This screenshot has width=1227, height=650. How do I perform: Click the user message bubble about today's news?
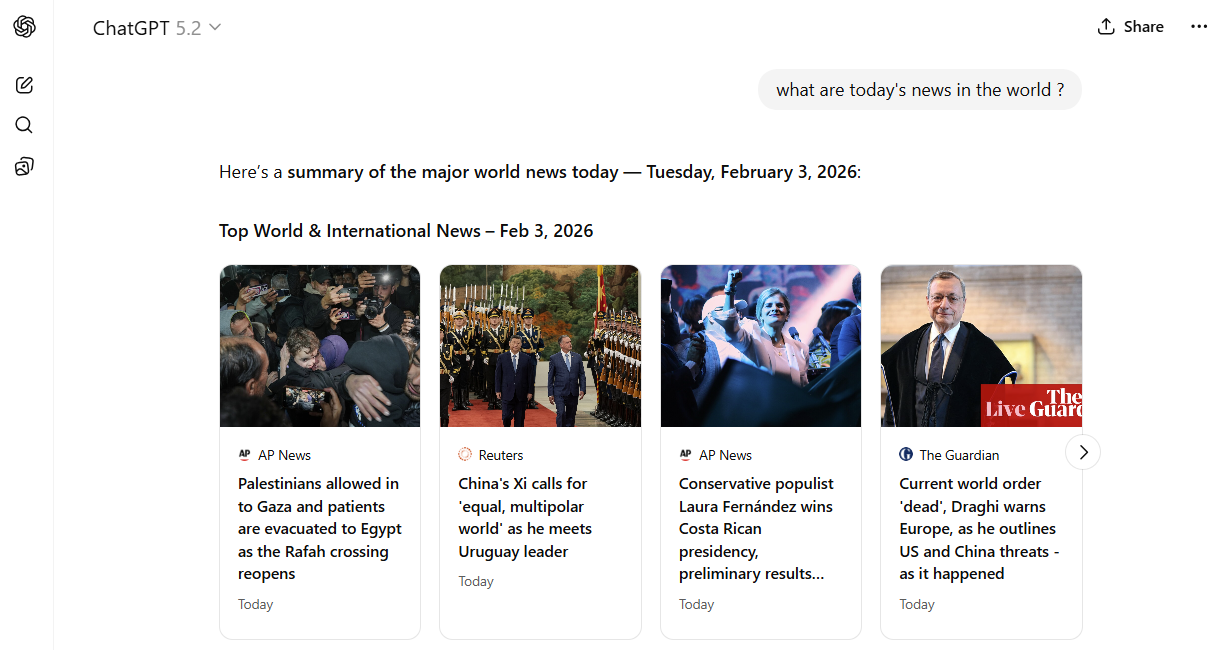(x=919, y=90)
